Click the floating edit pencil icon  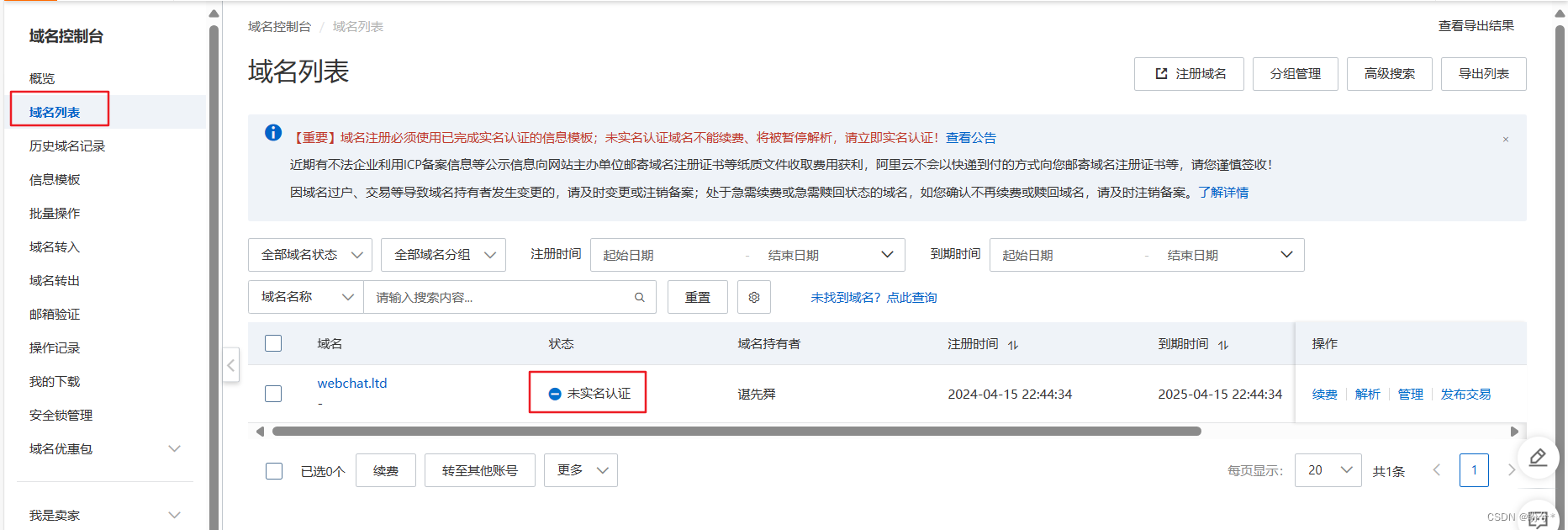1538,457
